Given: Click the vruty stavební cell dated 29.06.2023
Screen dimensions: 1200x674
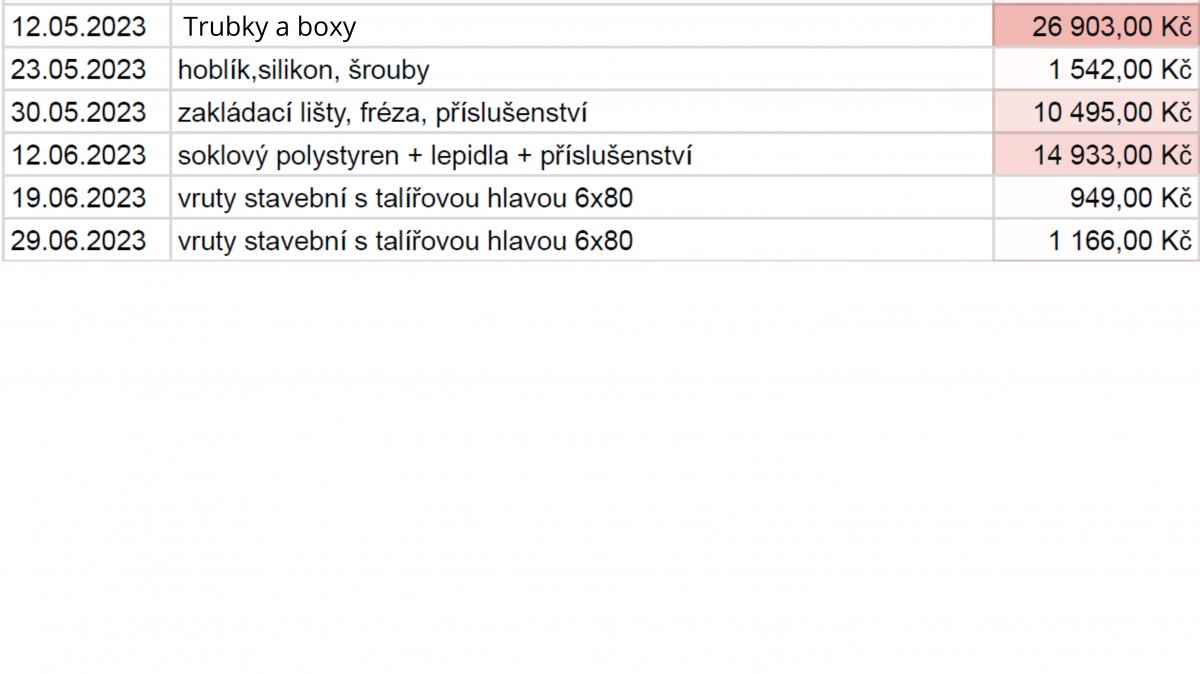Looking at the screenshot, I should 582,241.
